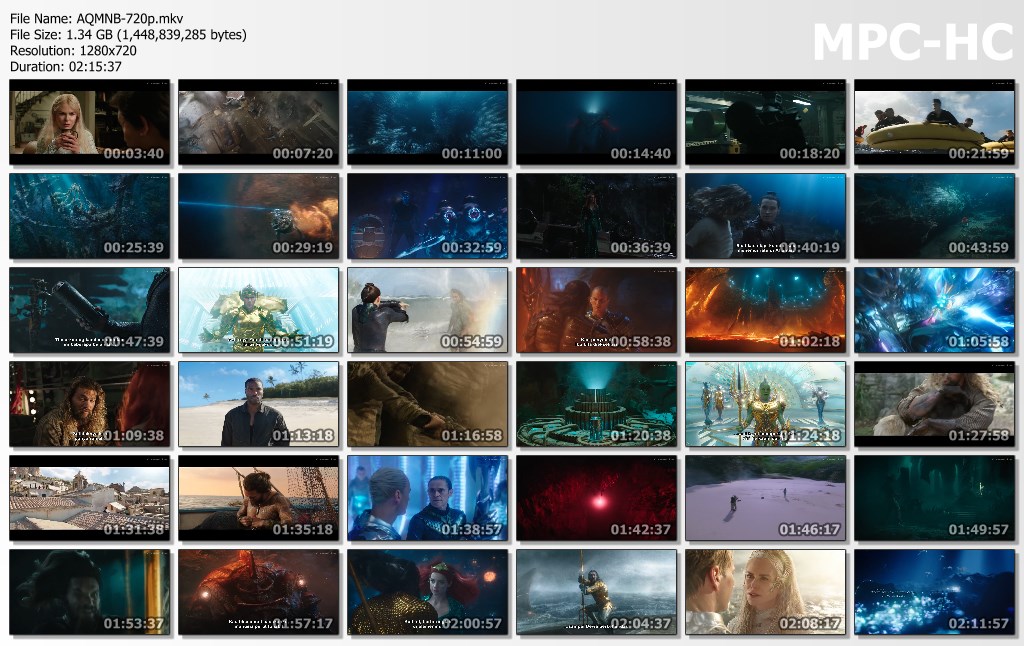
Task: Pick the thumbnail with timestamp 00:14:40
Action: point(597,122)
